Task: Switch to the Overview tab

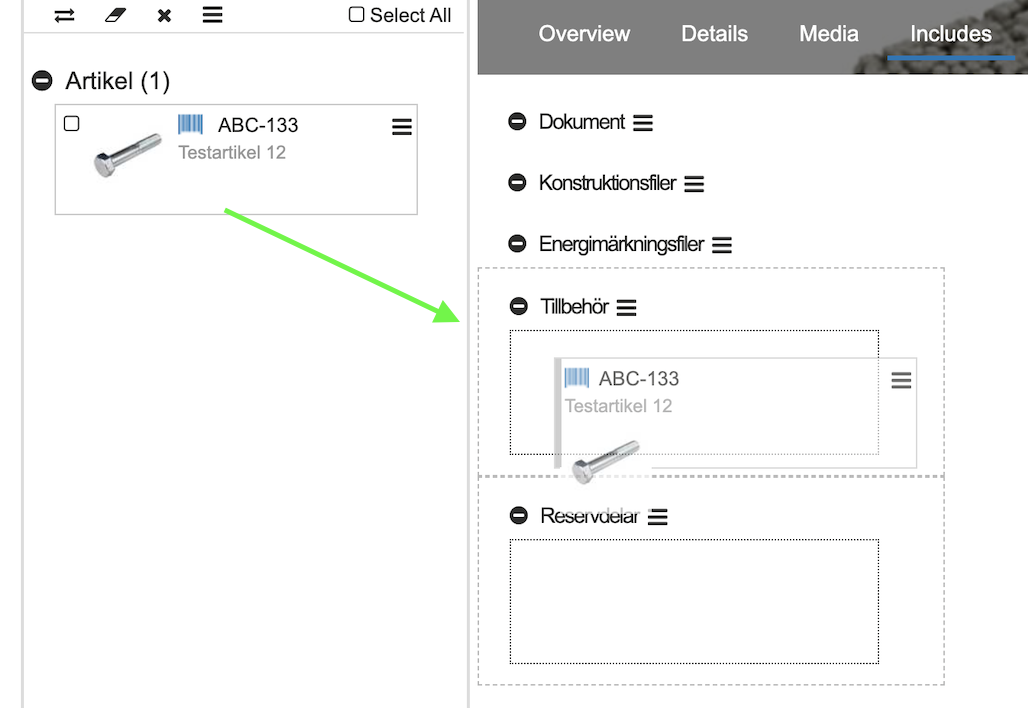Action: pyautogui.click(x=584, y=34)
